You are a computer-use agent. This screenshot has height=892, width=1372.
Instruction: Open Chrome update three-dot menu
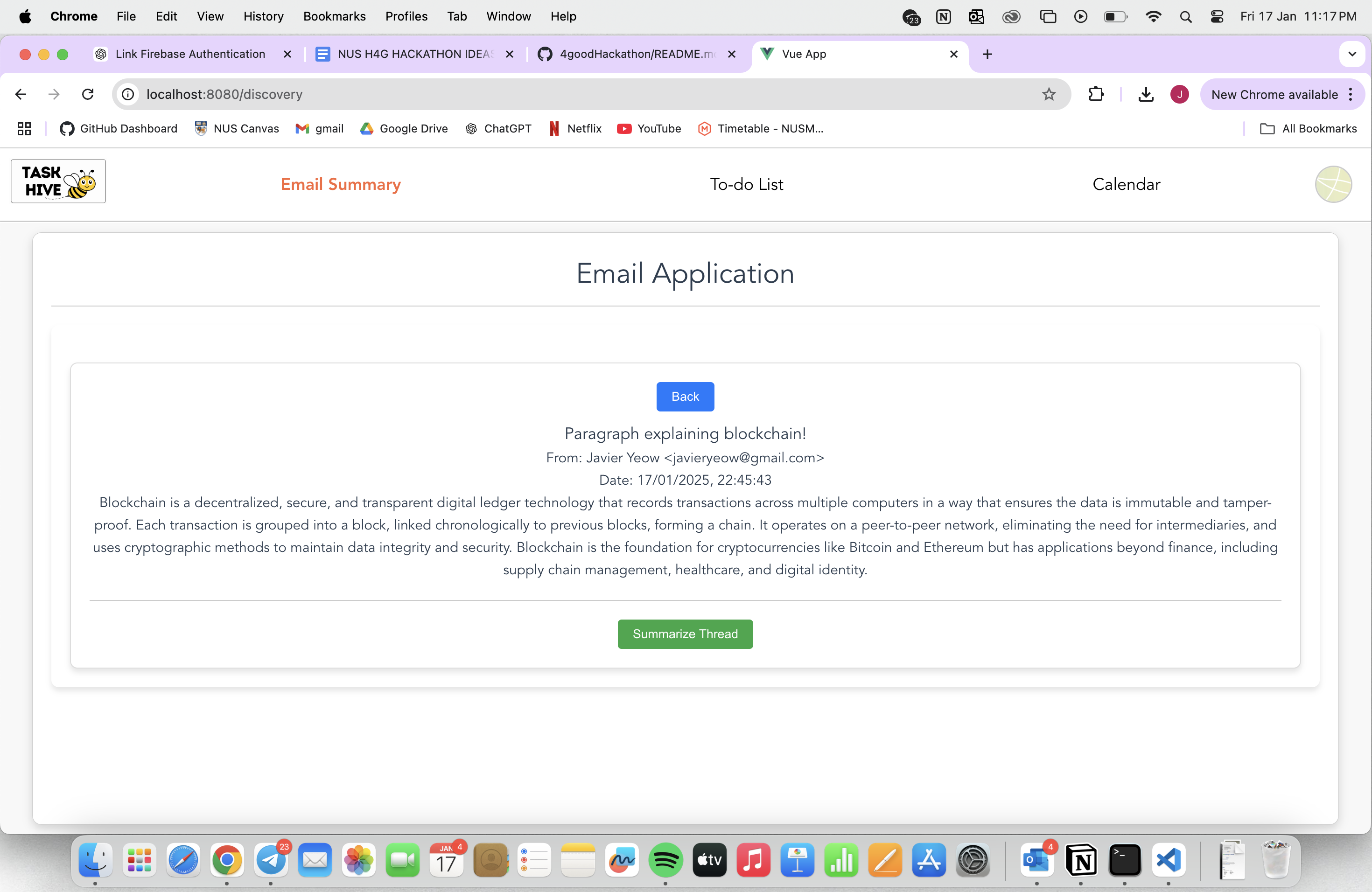pyautogui.click(x=1351, y=95)
